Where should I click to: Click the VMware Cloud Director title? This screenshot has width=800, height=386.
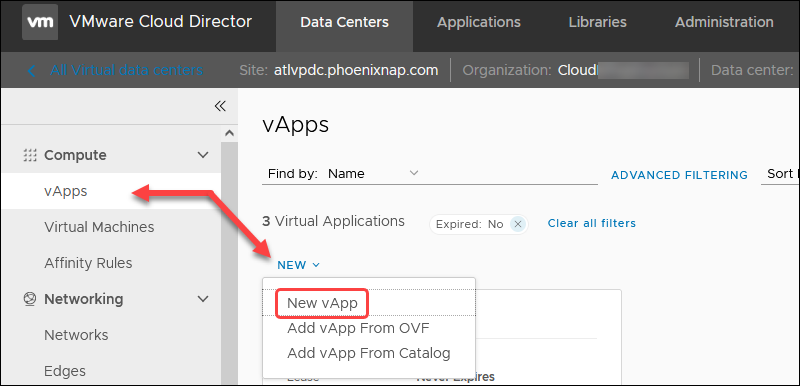coord(160,21)
